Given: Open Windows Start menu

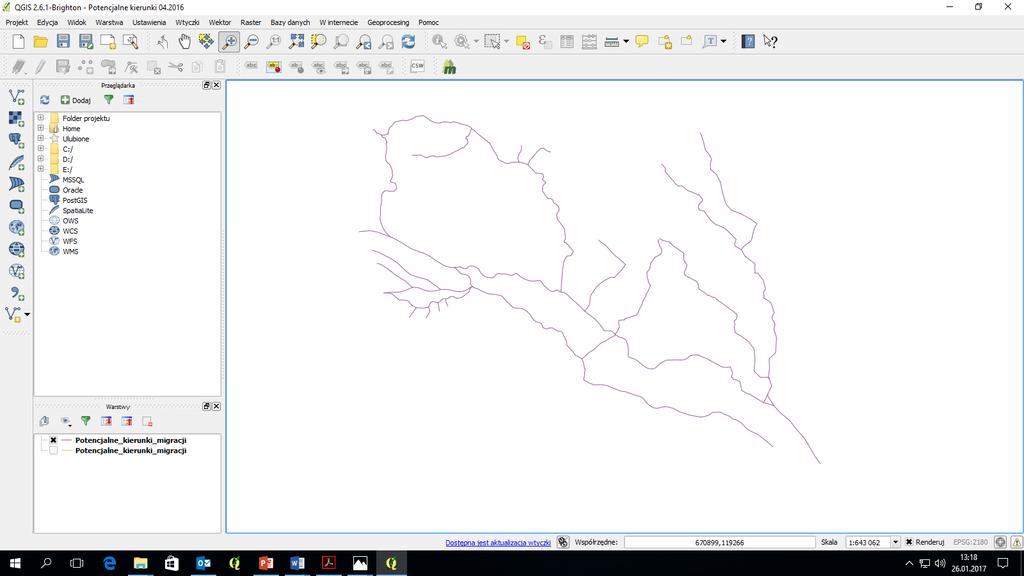Looking at the screenshot, I should click(15, 563).
